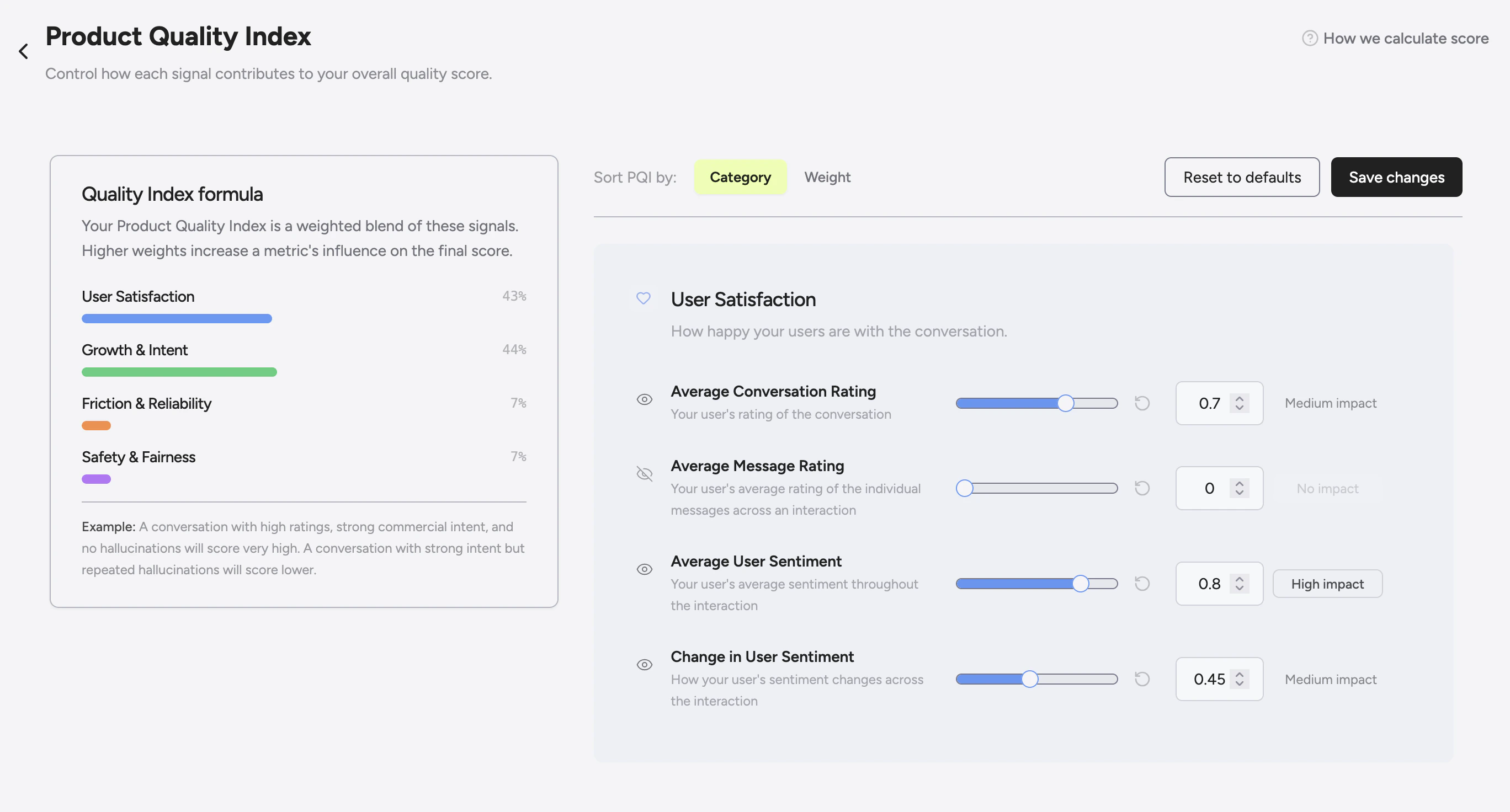Increase the 0.7 weight with the stepper
The width and height of the screenshot is (1510, 812).
click(1239, 399)
